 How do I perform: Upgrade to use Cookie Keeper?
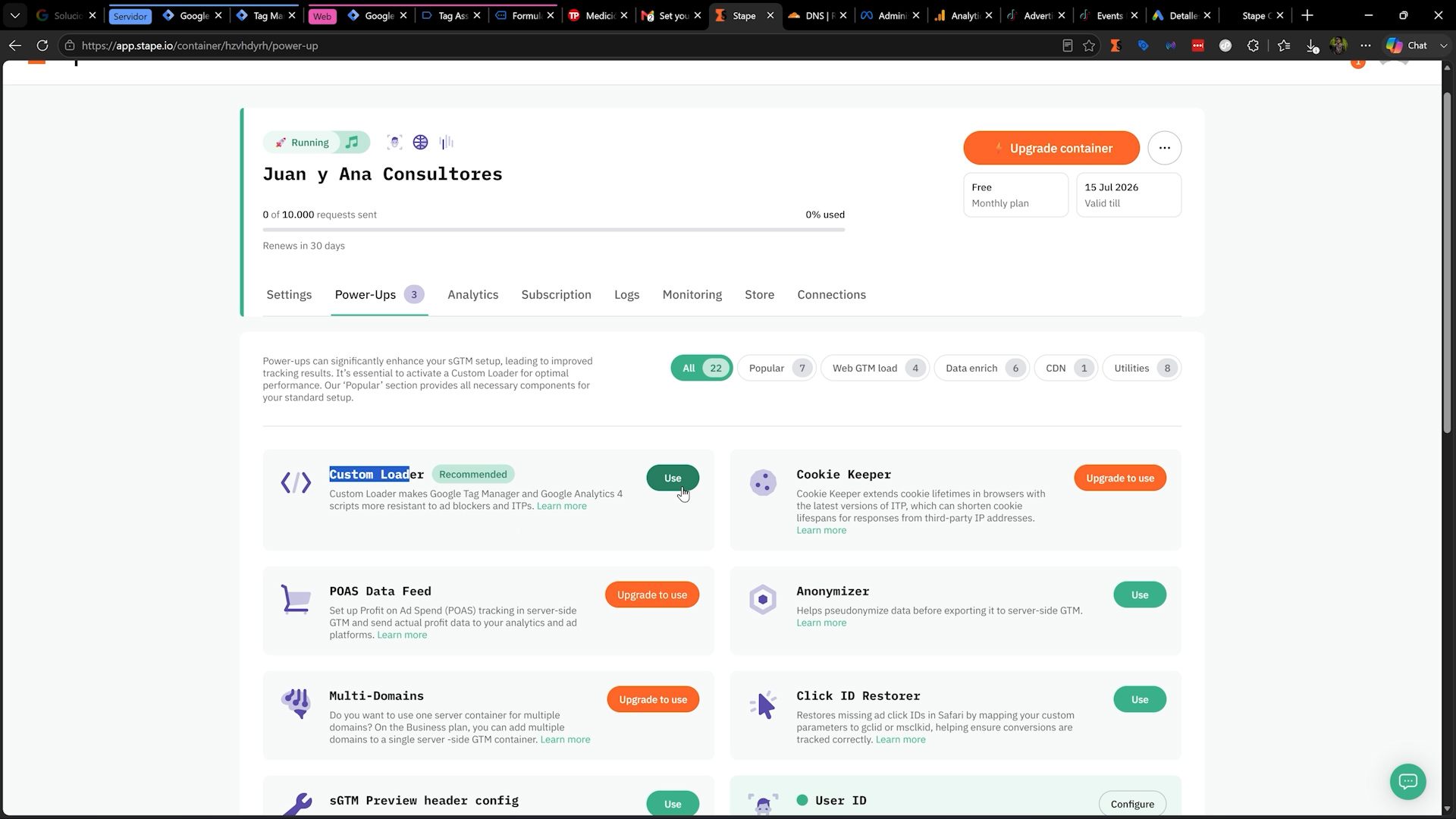pyautogui.click(x=1120, y=478)
